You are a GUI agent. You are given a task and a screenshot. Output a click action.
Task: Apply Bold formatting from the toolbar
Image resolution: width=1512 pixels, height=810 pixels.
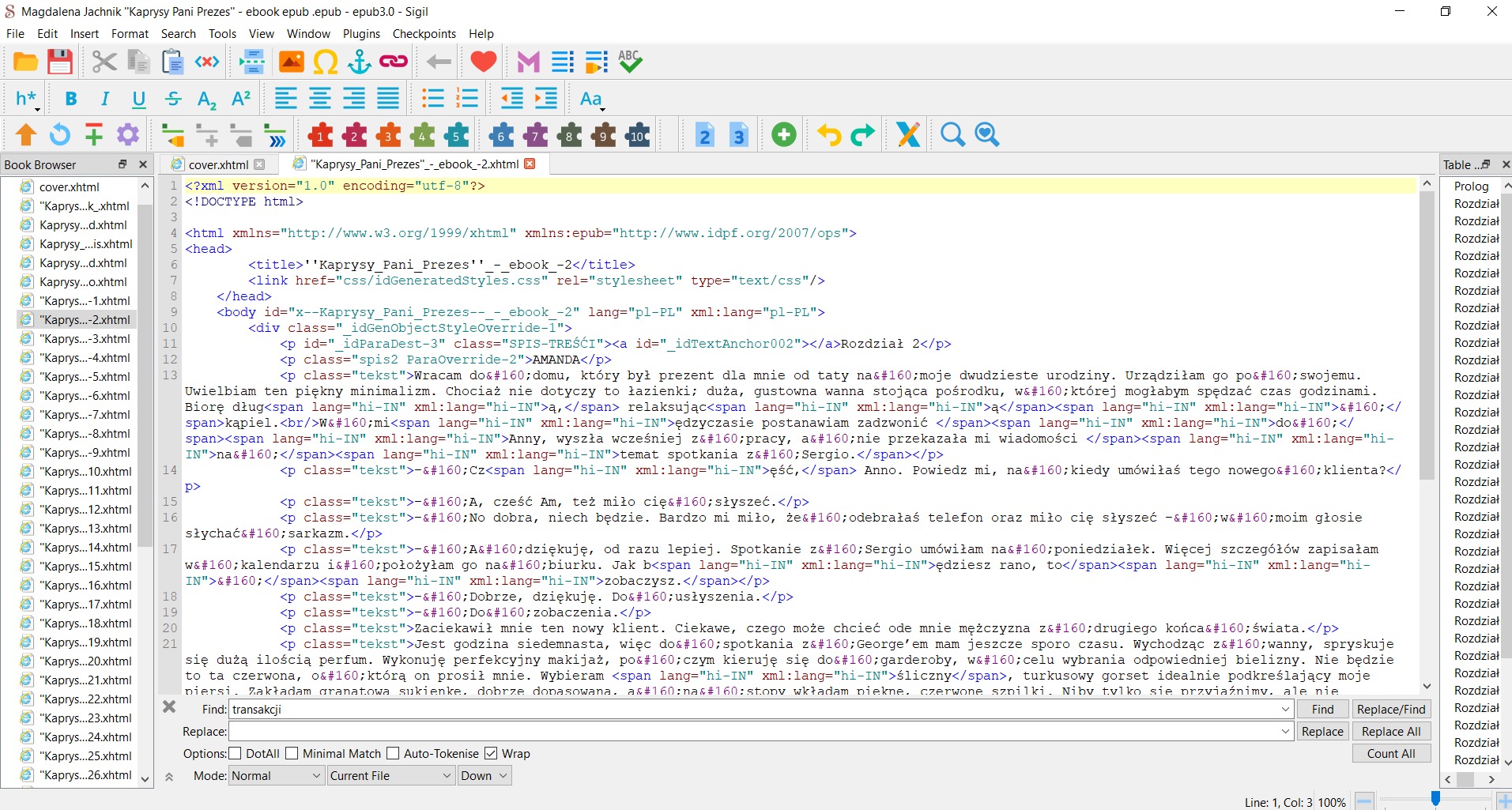pyautogui.click(x=71, y=99)
